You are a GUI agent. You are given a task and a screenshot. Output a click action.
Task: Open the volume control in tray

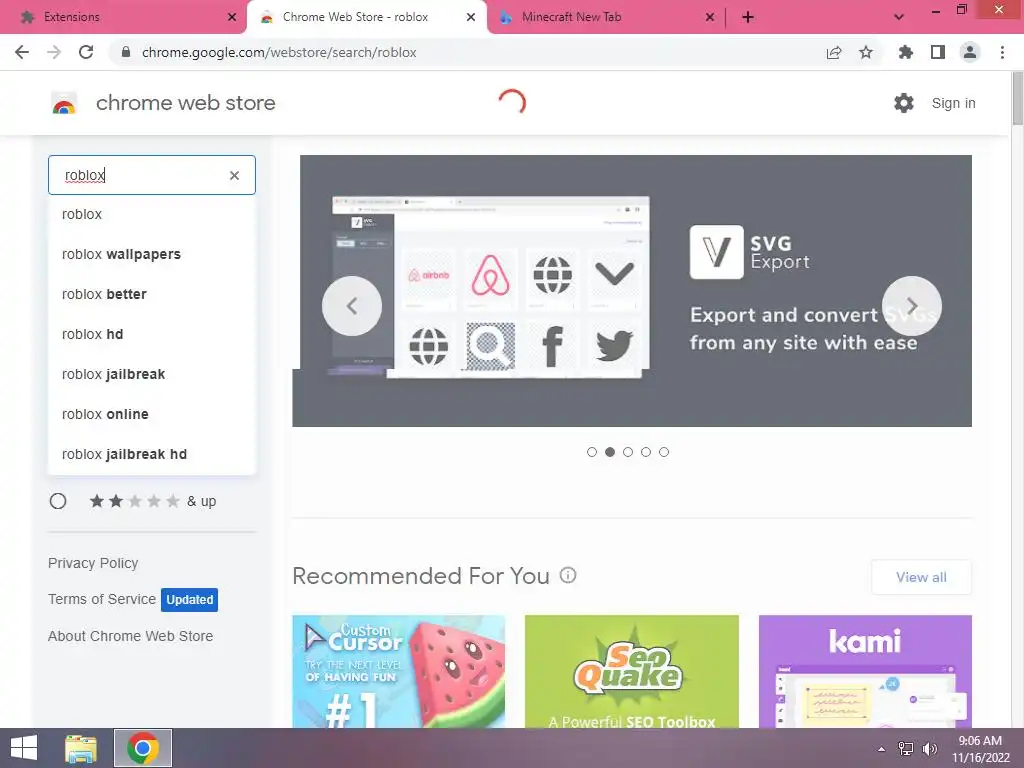[x=929, y=749]
